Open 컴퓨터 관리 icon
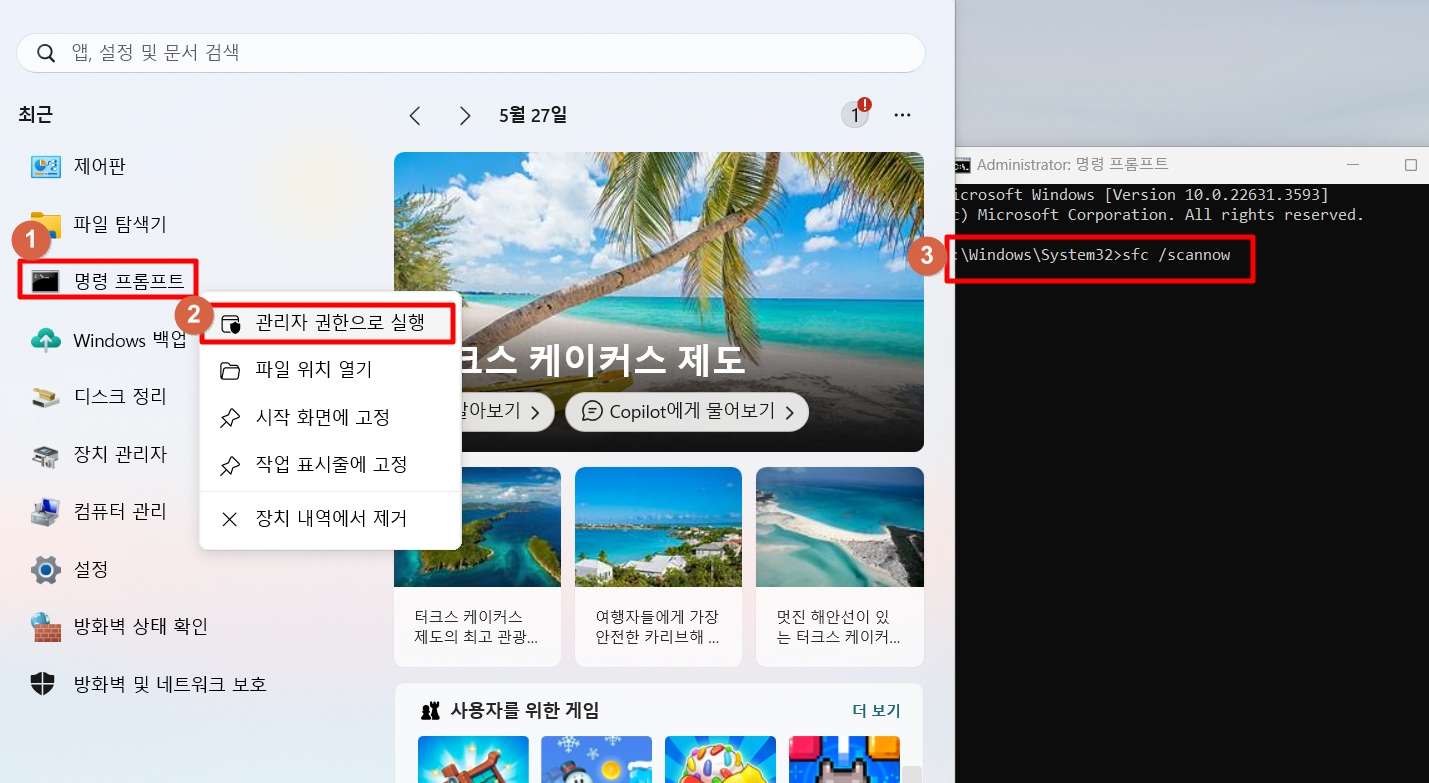 pos(46,512)
